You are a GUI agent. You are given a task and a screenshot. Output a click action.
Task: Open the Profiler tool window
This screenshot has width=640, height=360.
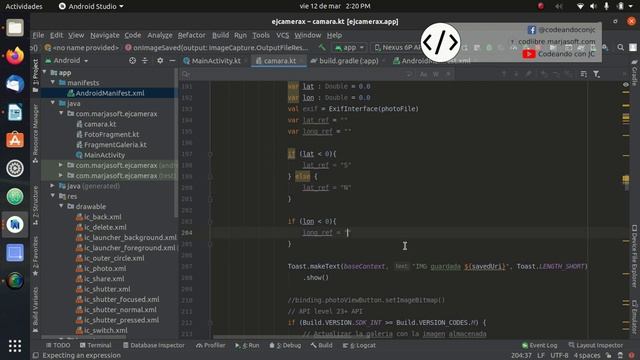click(x=211, y=345)
